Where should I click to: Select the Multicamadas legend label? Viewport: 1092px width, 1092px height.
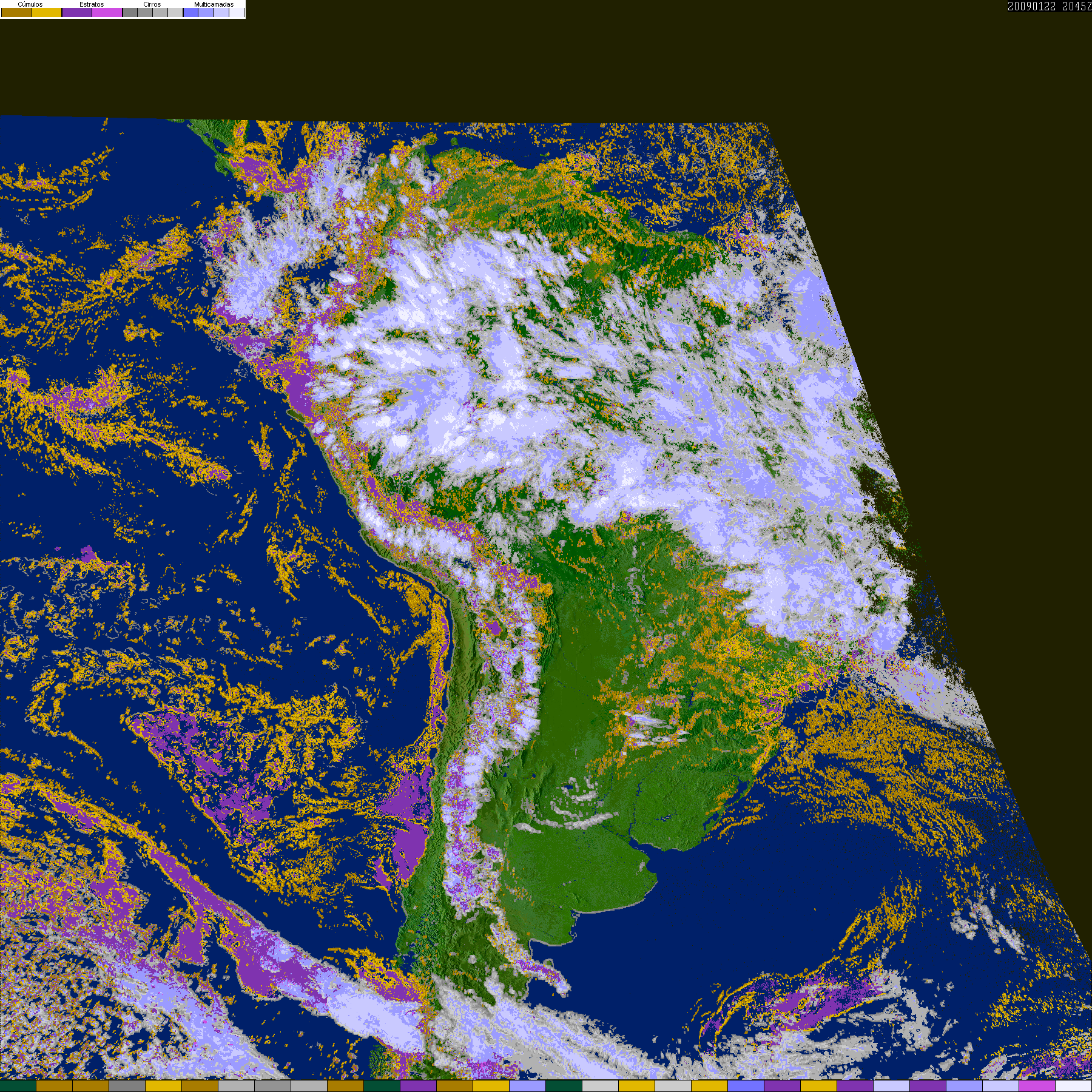pyautogui.click(x=214, y=4)
